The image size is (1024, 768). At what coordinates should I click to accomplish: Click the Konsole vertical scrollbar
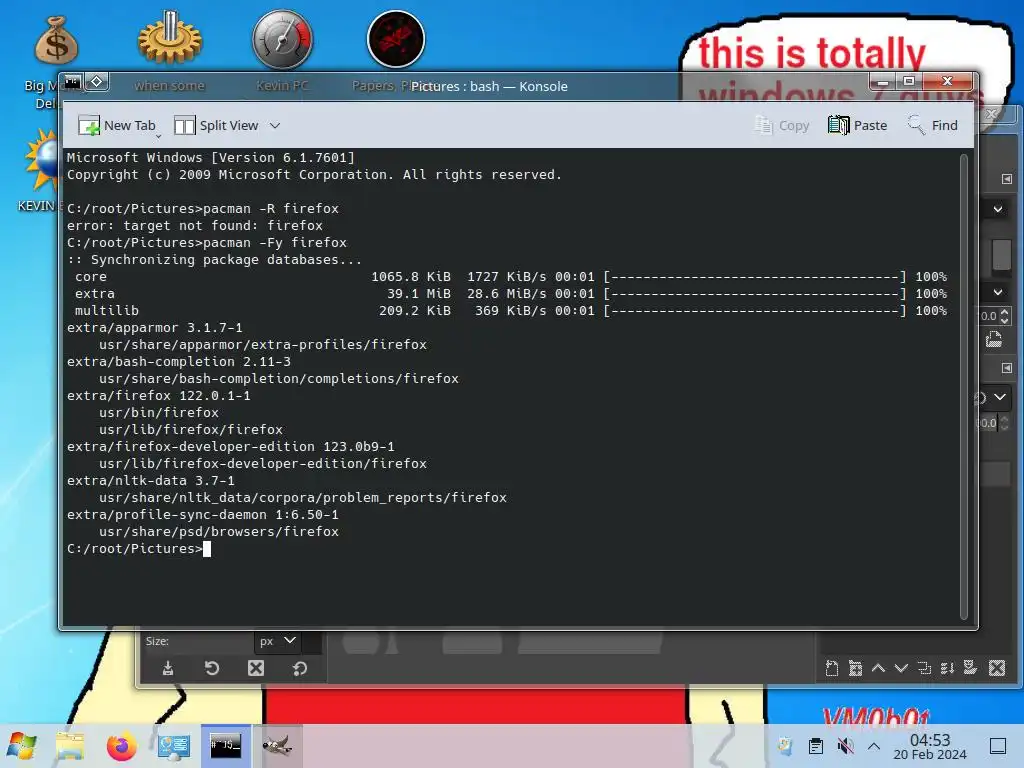pyautogui.click(x=963, y=385)
